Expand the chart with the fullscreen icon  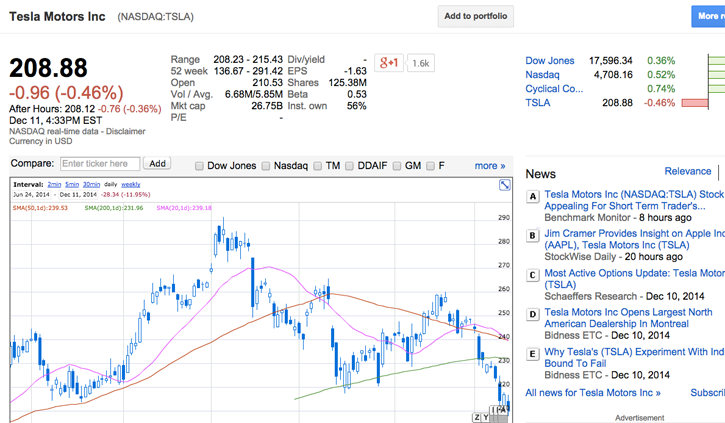pyautogui.click(x=504, y=185)
